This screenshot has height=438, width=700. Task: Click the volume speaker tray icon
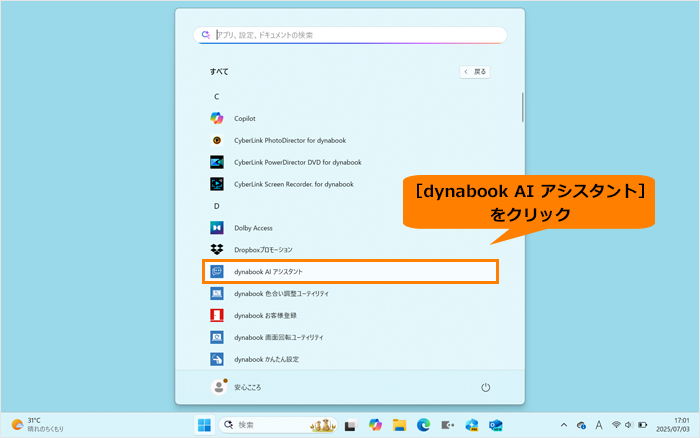point(629,425)
